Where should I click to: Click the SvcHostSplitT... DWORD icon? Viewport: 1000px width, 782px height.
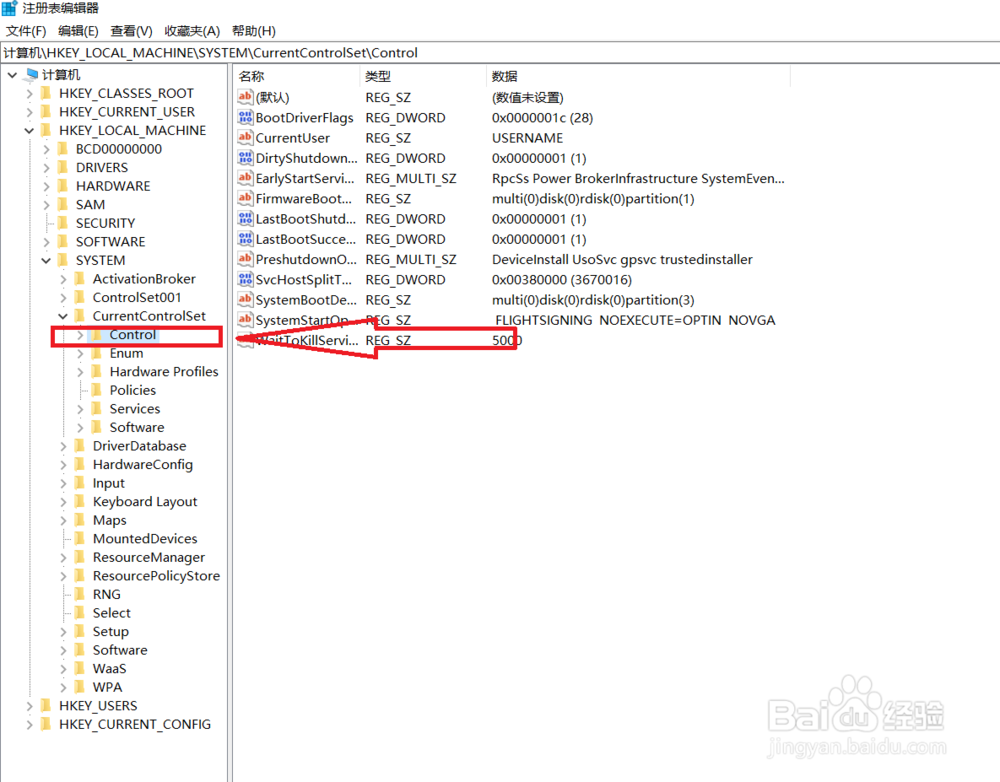point(245,279)
